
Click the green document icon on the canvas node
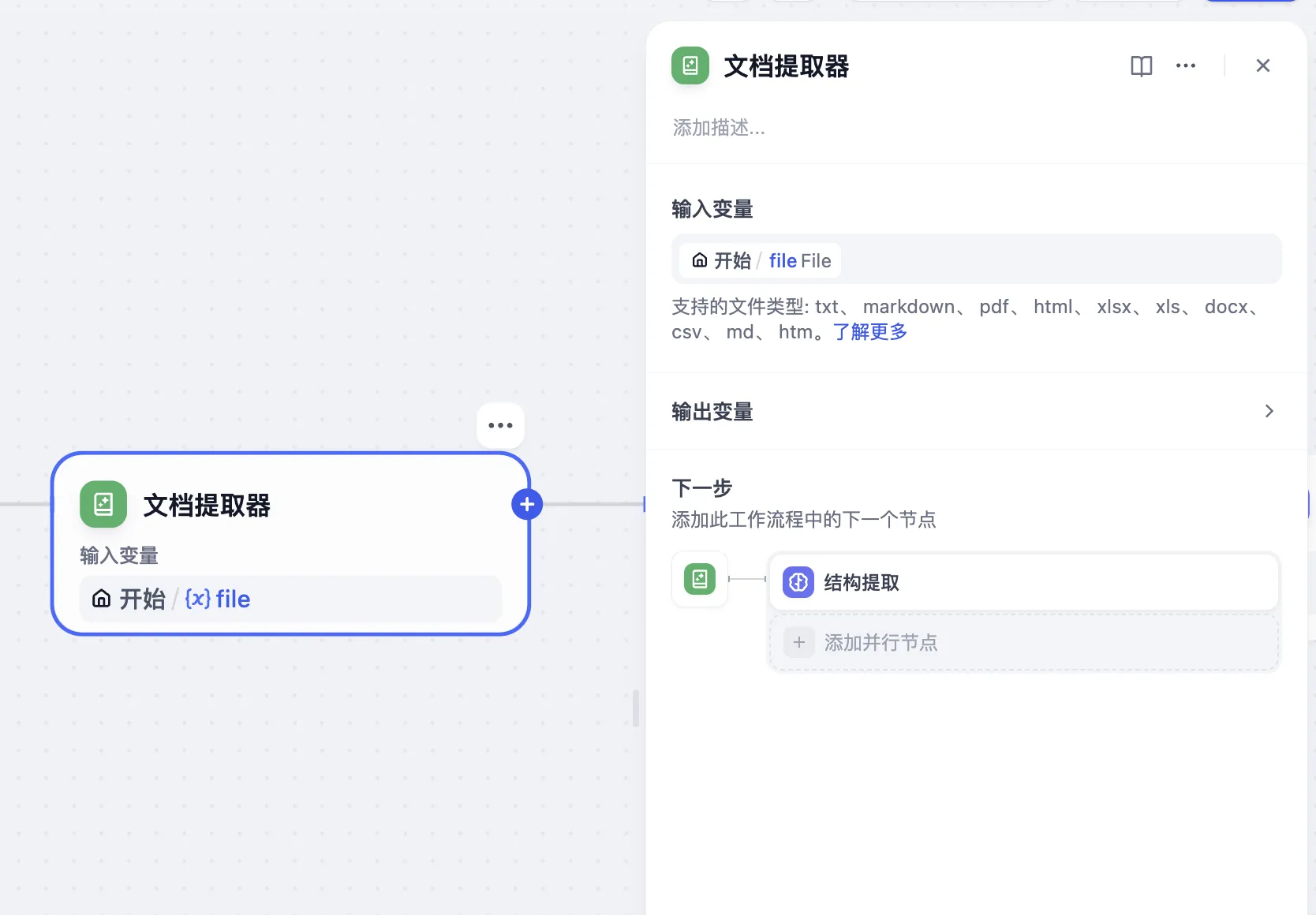[x=103, y=504]
